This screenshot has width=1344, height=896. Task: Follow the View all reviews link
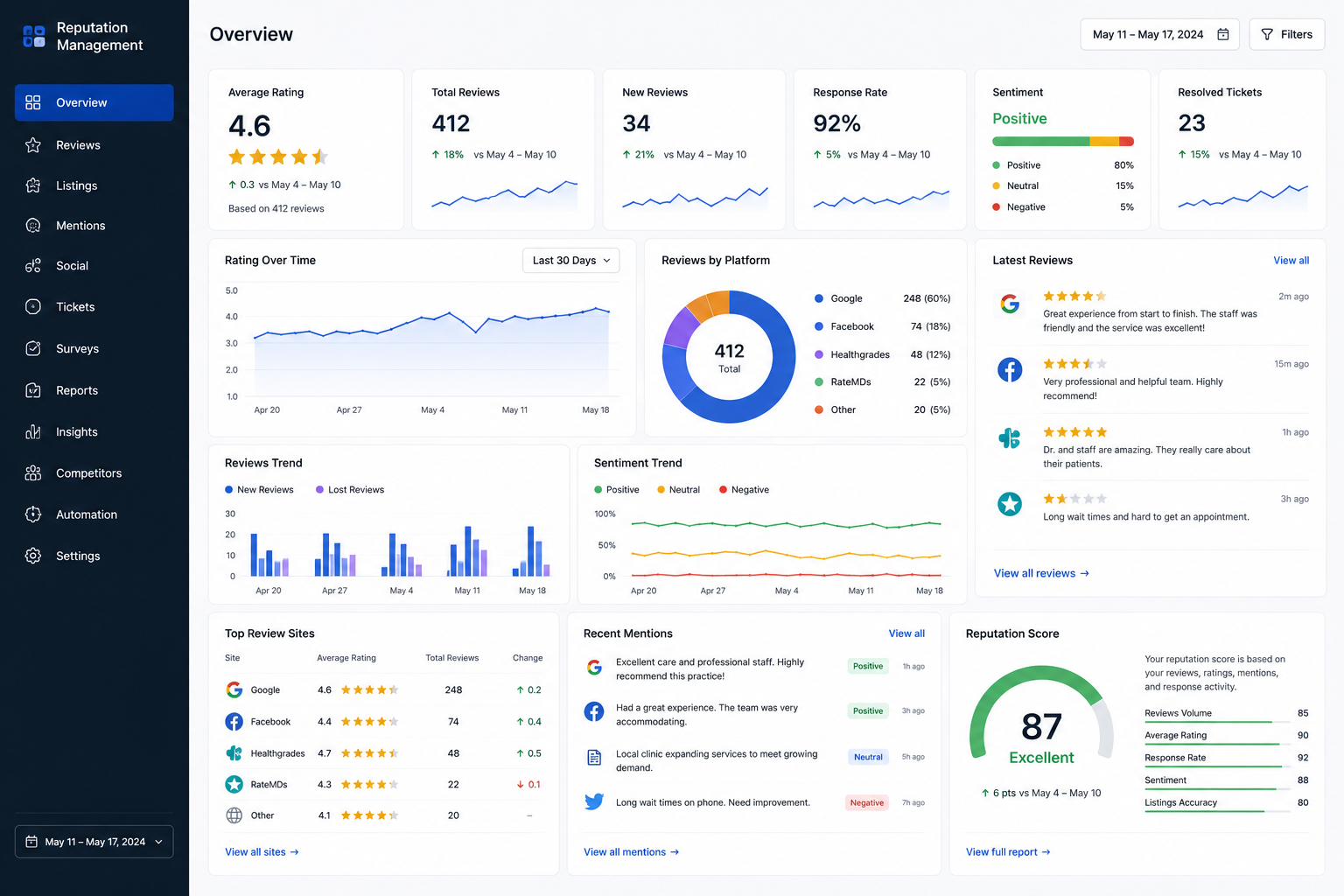(1041, 573)
